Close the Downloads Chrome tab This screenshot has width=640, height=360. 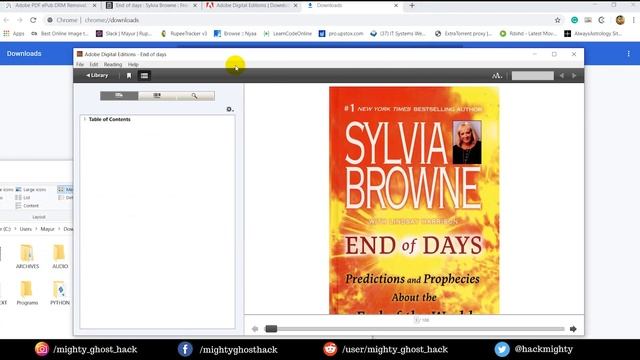[x=396, y=5]
